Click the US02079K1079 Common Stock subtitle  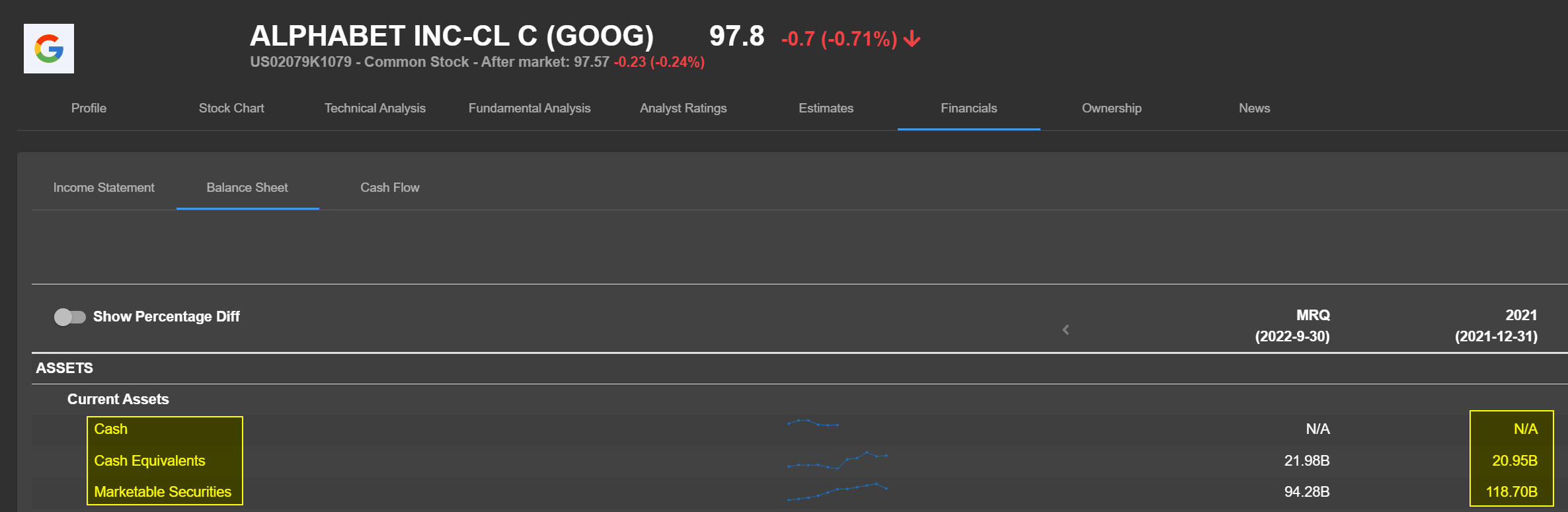(477, 62)
